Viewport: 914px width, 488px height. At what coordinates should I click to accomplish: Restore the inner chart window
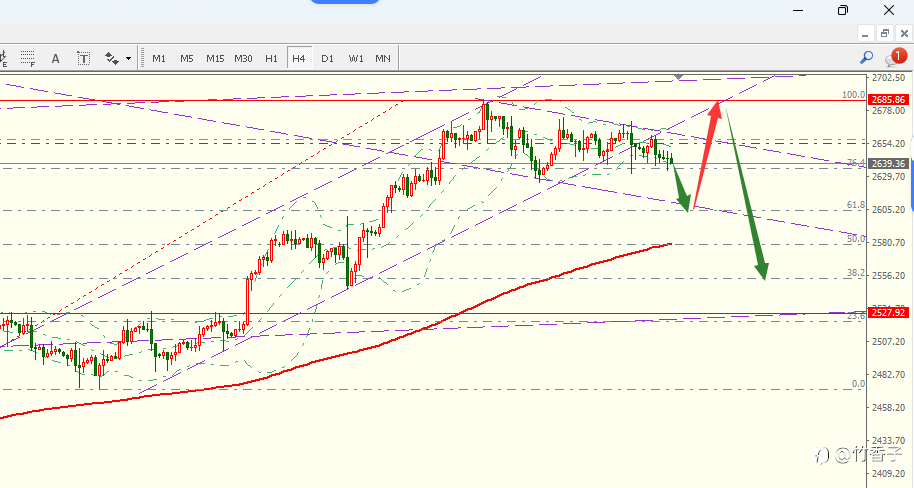point(885,33)
